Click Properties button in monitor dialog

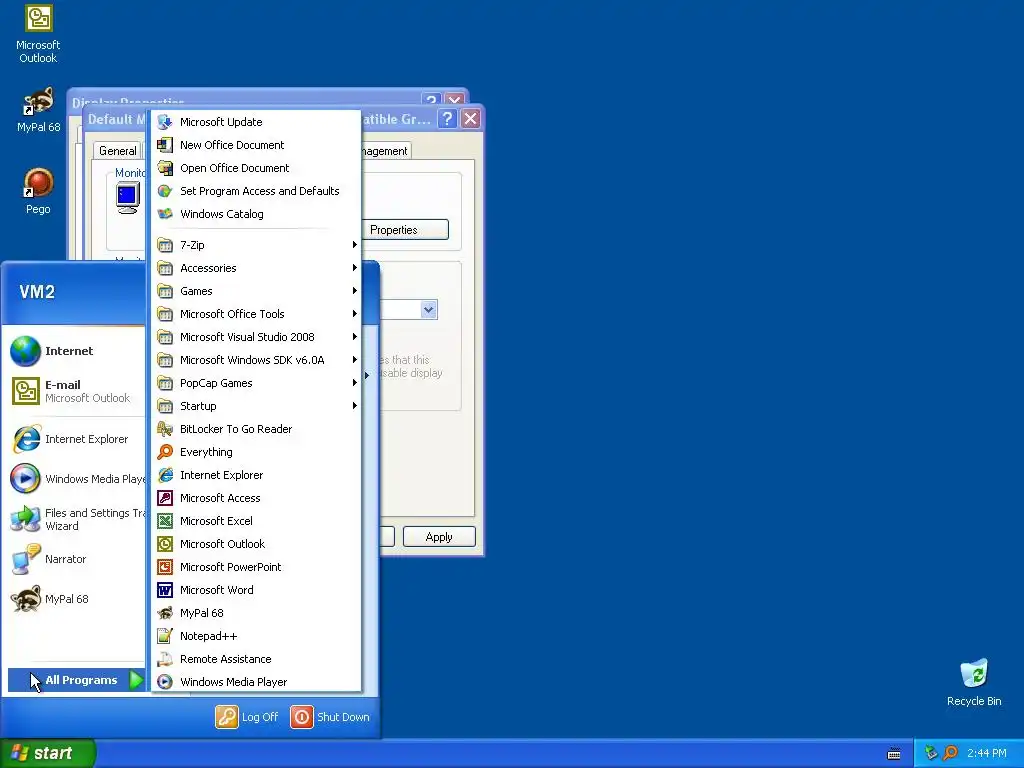click(405, 230)
